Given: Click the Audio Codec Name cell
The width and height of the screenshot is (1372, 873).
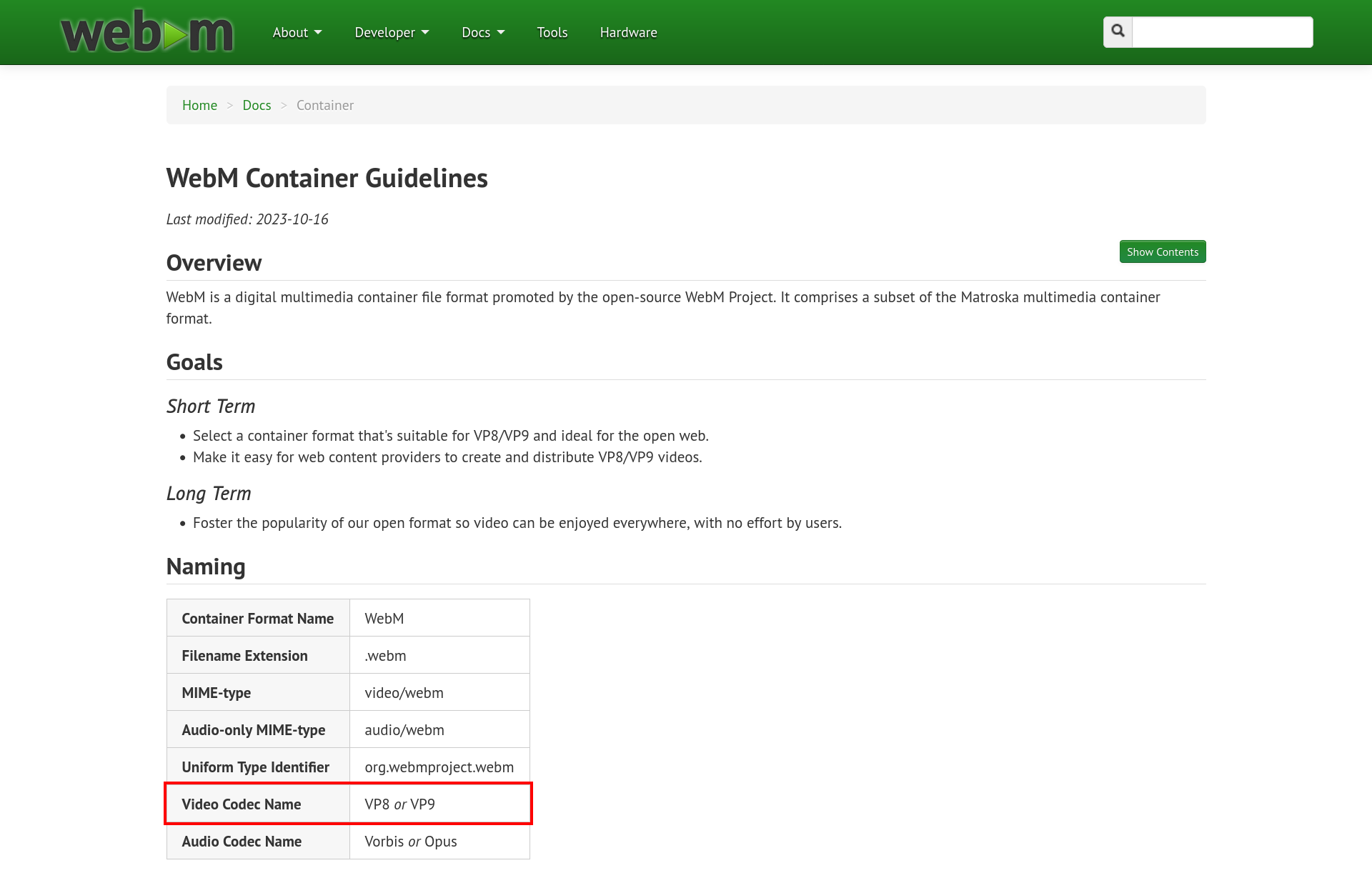Looking at the screenshot, I should (258, 841).
